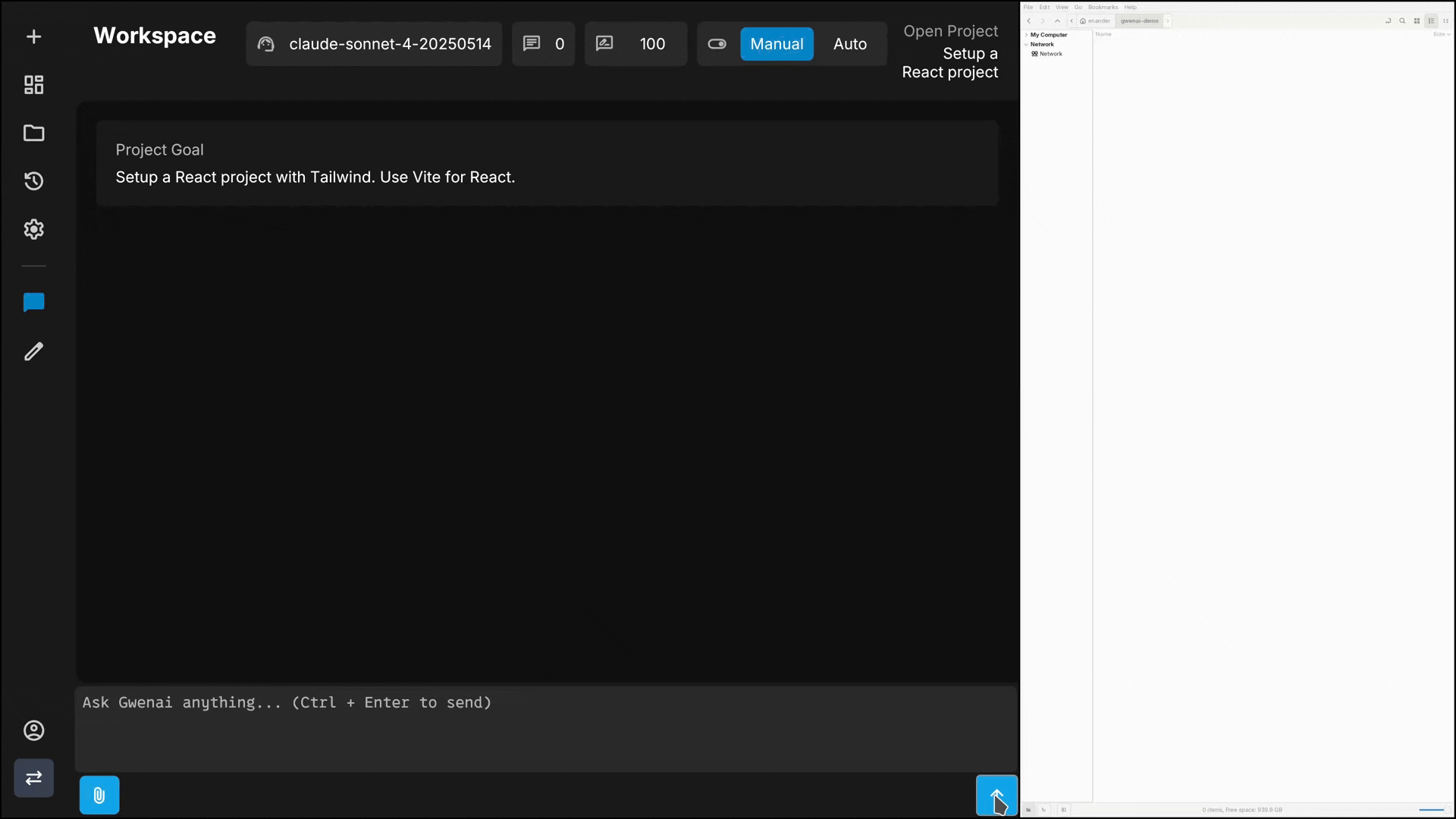Image resolution: width=1456 pixels, height=819 pixels.
Task: Expand My Computer tree node
Action: coord(1026,35)
